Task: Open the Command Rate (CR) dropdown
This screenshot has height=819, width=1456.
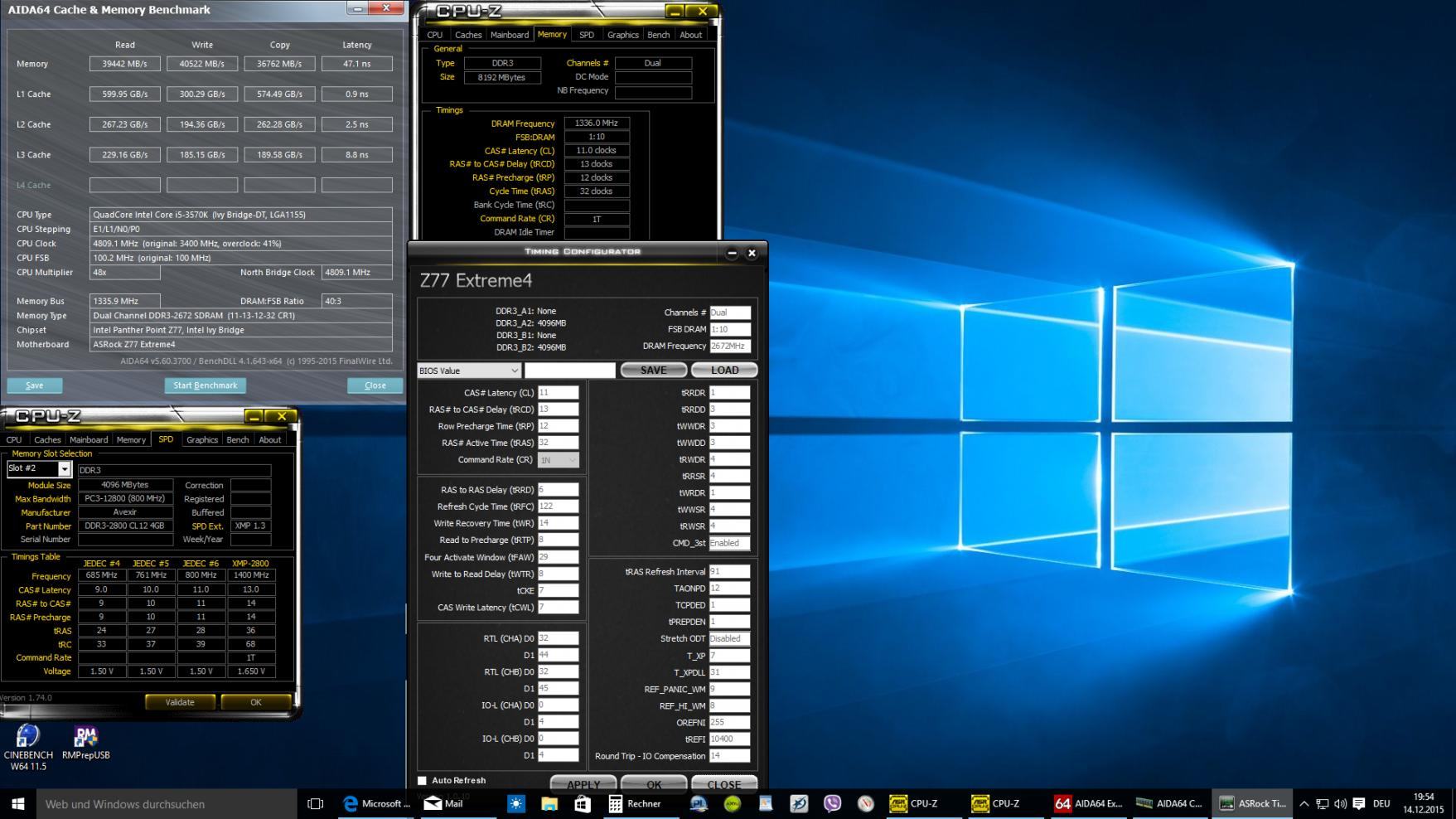Action: [x=558, y=459]
